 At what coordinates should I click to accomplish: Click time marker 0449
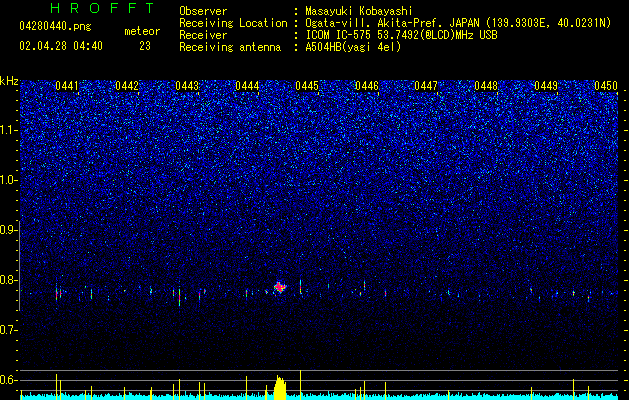tap(546, 86)
